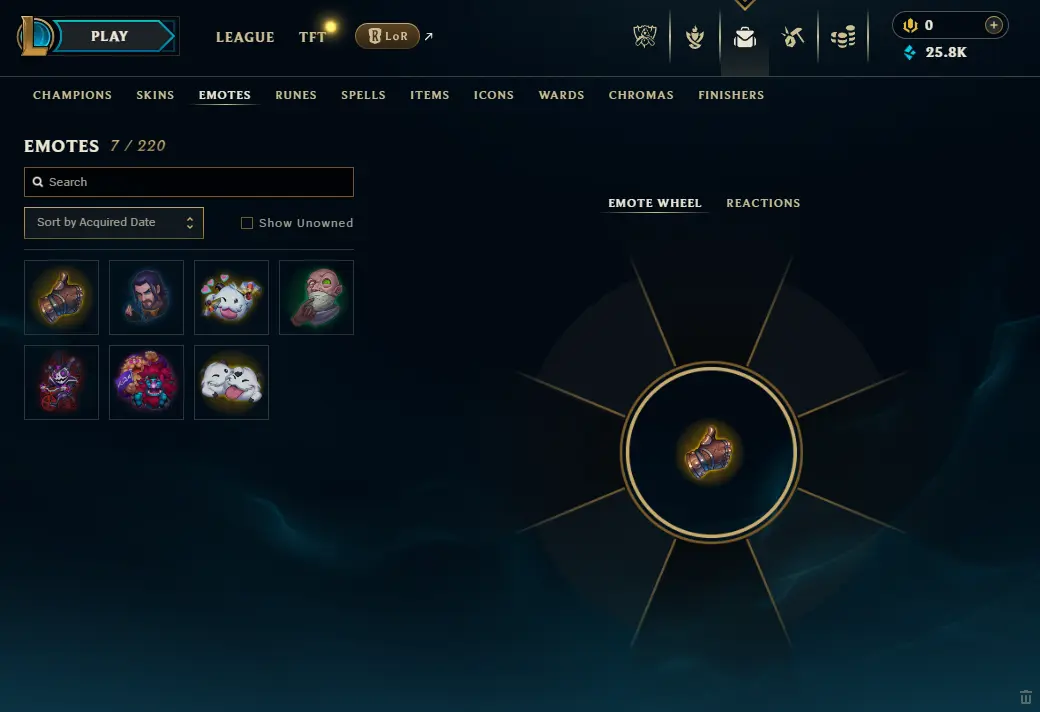
Task: Open the Loot hammer icon
Action: [x=793, y=37]
